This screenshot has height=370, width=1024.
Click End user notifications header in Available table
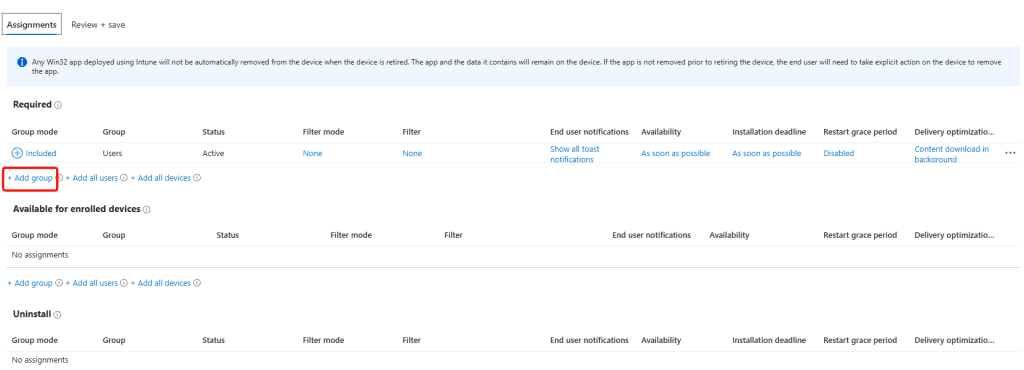click(651, 235)
